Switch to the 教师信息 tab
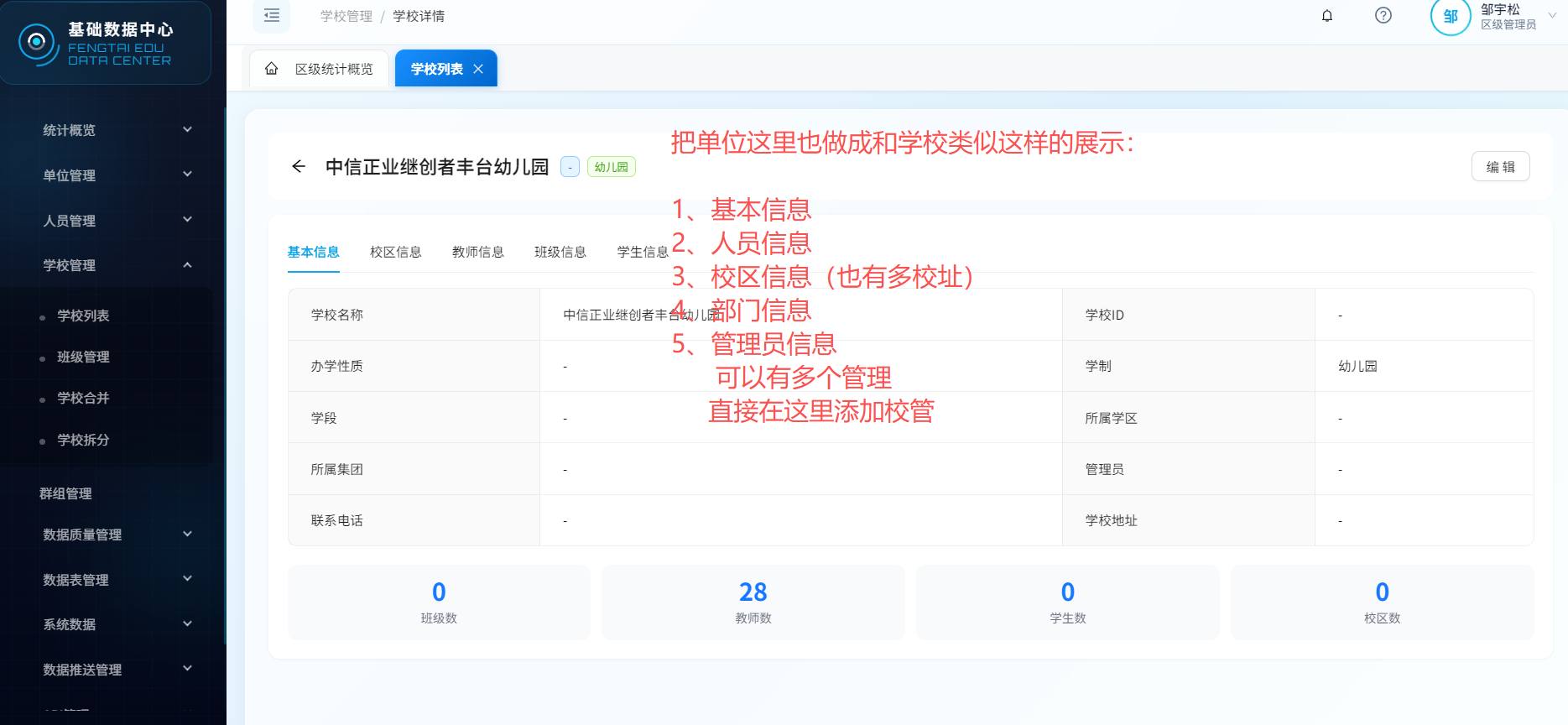 (x=477, y=252)
